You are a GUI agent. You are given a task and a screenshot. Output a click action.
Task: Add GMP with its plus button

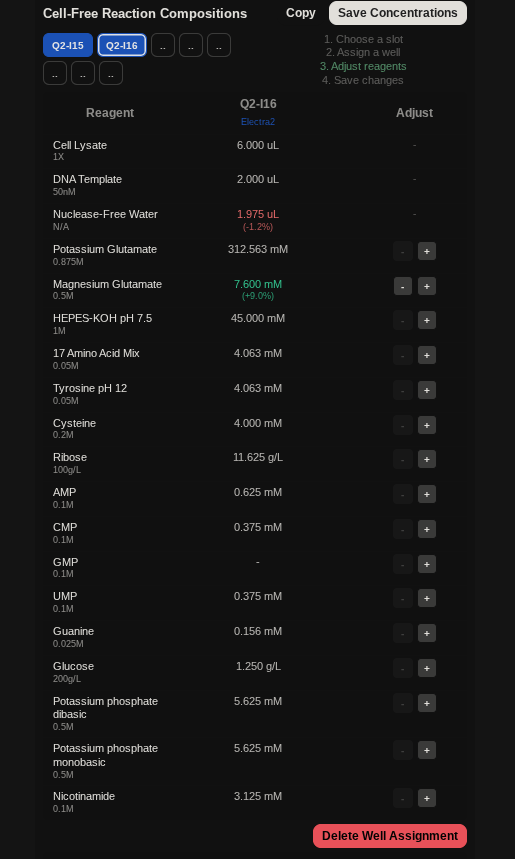tap(427, 564)
